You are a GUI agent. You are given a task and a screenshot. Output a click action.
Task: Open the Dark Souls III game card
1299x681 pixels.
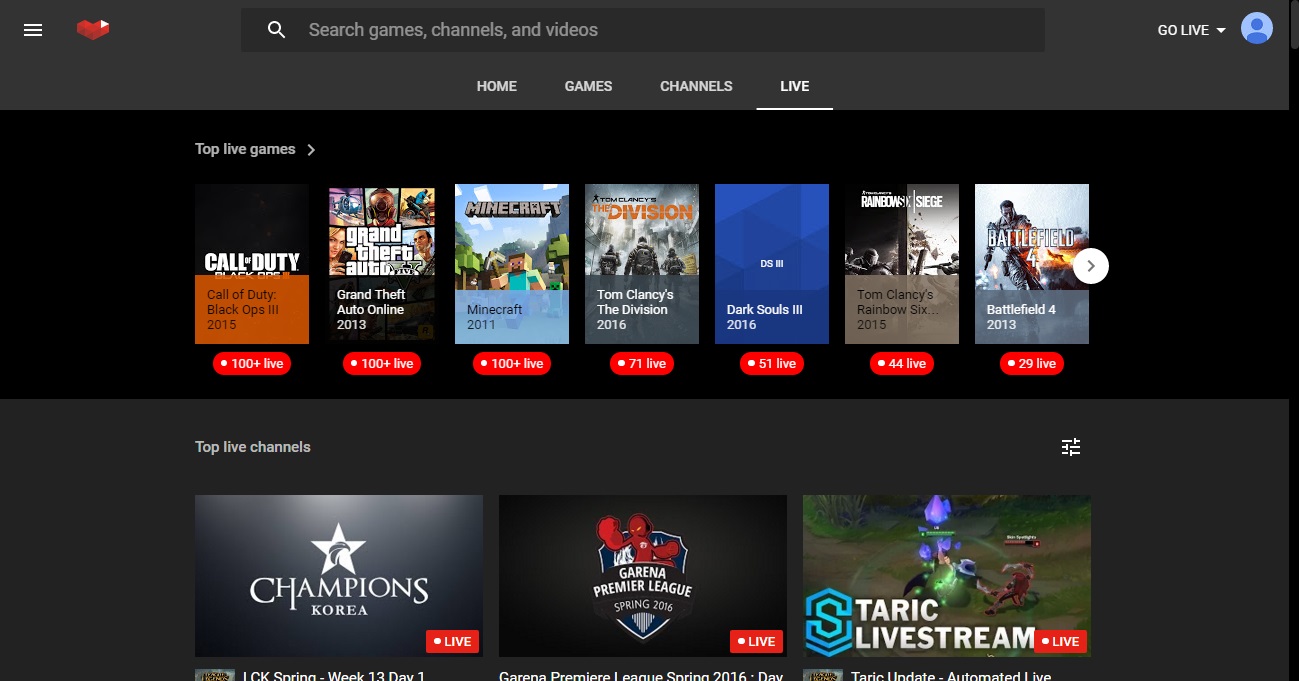[x=772, y=264]
